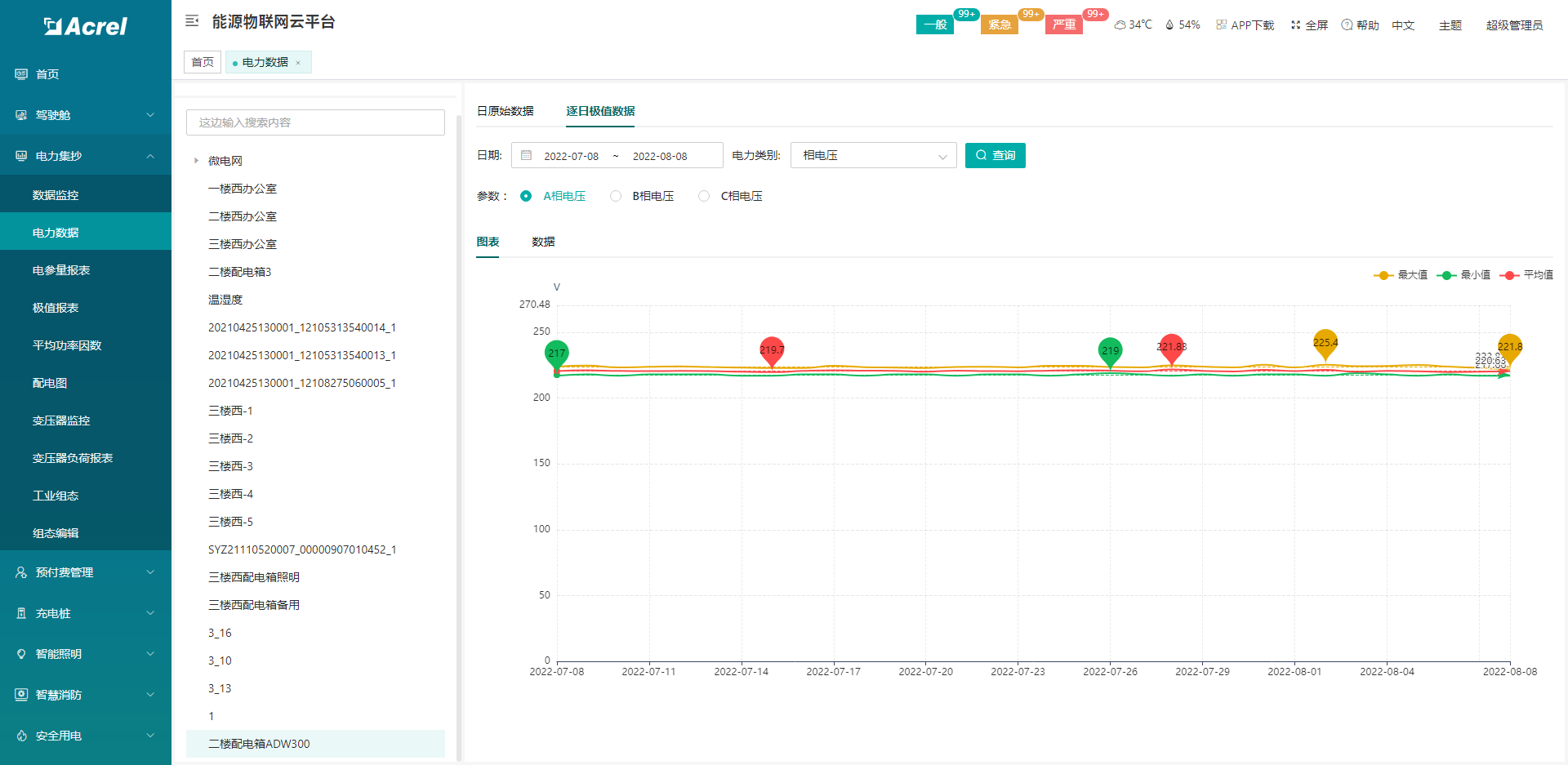The height and width of the screenshot is (765, 1568).
Task: Switch to the 数据 view tab
Action: click(543, 242)
